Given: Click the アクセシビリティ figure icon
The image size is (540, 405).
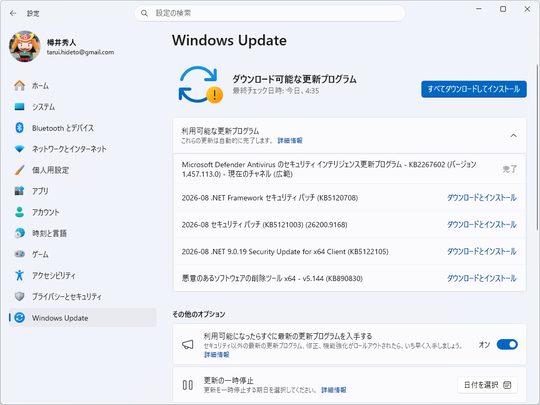Looking at the screenshot, I should 20,275.
